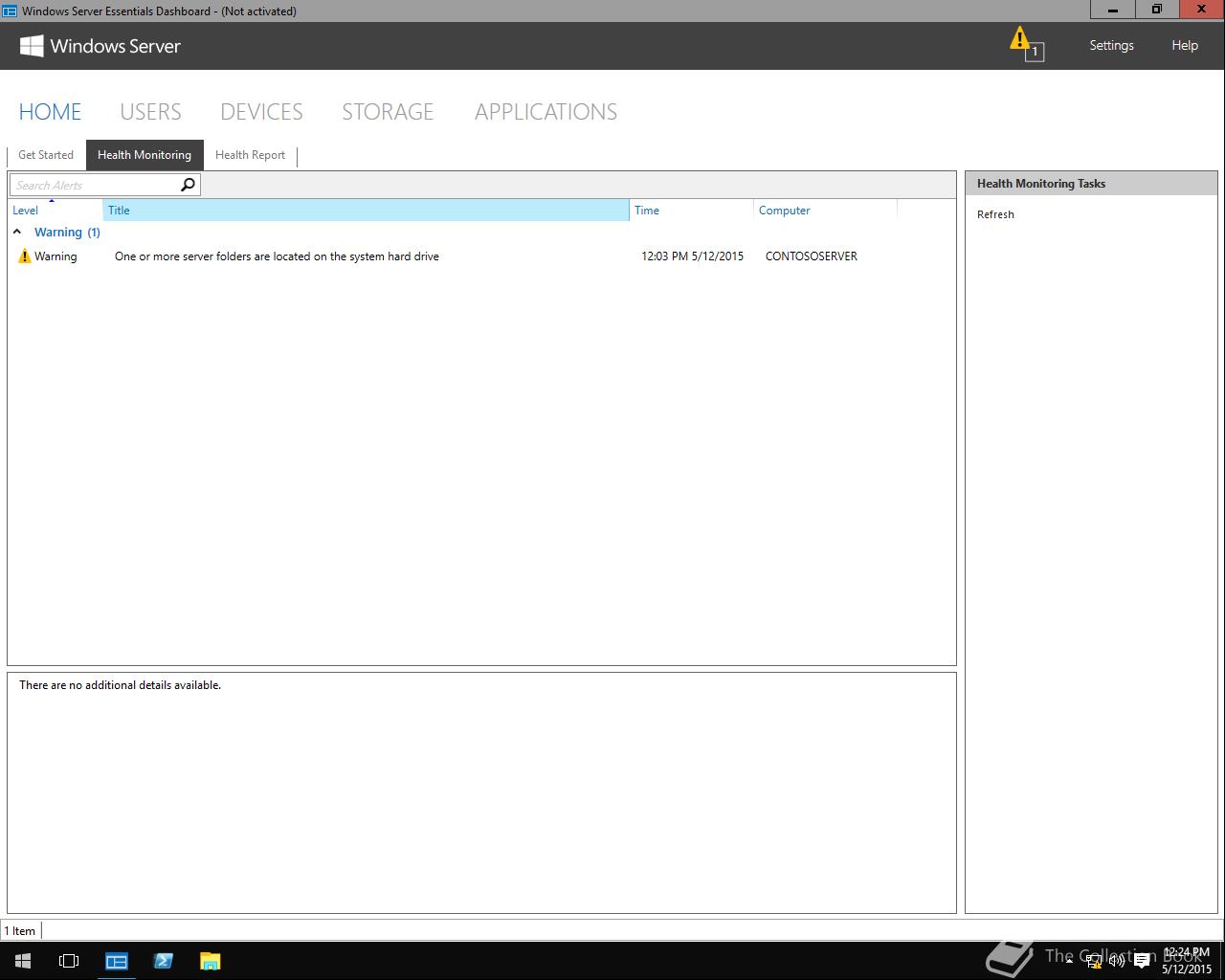Click the taskbar clock showing 12:24 PM
The image size is (1225, 980).
[1187, 961]
